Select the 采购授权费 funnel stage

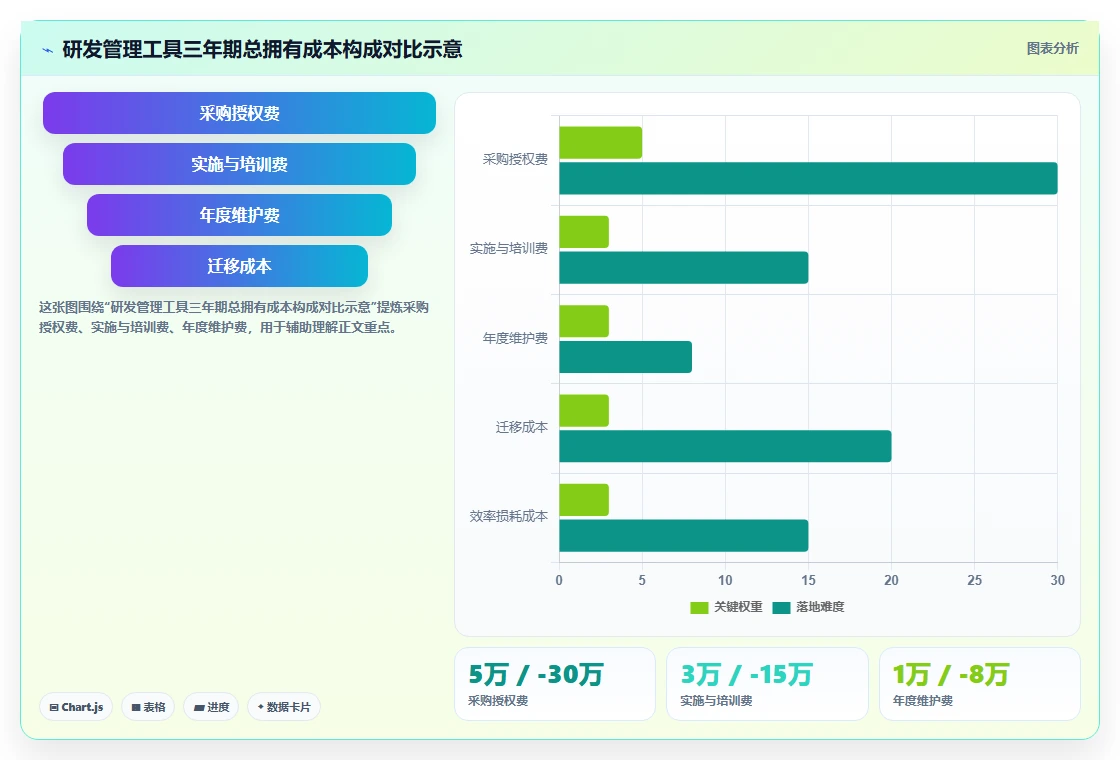click(x=239, y=113)
